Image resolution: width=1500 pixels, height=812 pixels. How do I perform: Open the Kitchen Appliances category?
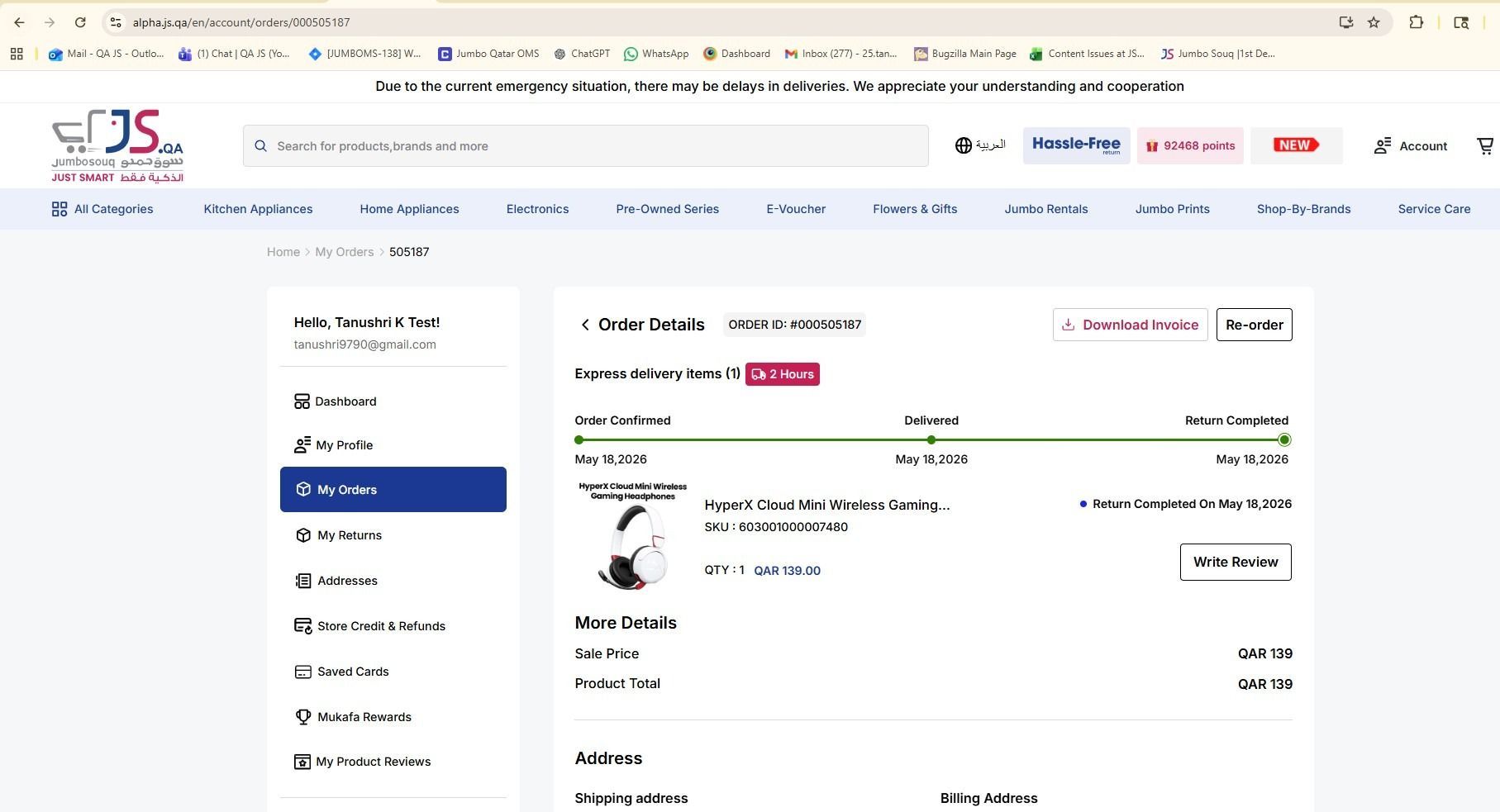click(258, 209)
